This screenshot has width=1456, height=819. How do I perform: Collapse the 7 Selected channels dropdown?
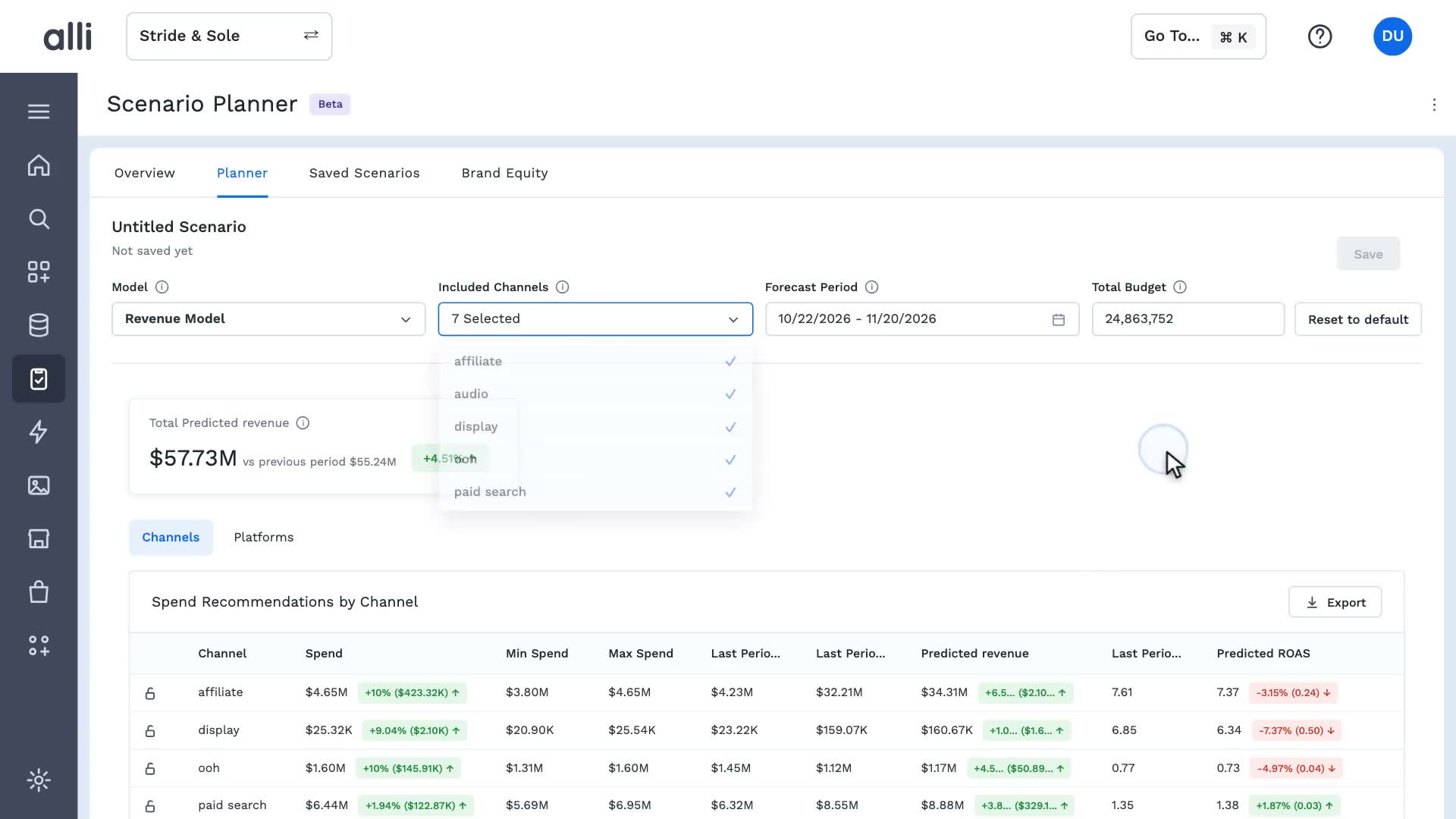pos(595,319)
